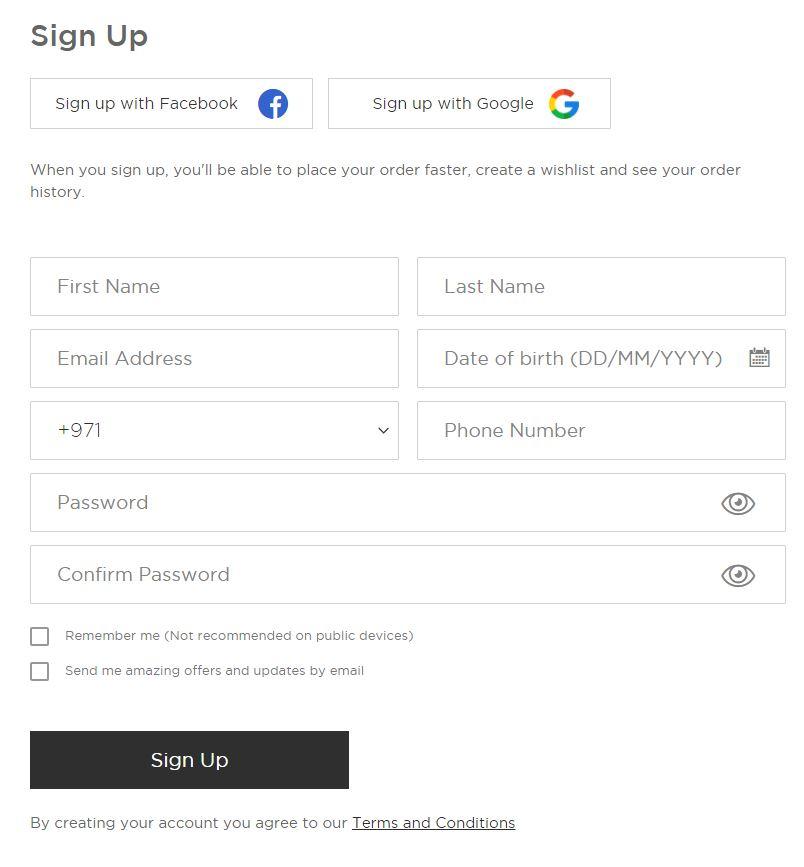The height and width of the screenshot is (867, 804).
Task: Click the Google logo icon
Action: [564, 104]
